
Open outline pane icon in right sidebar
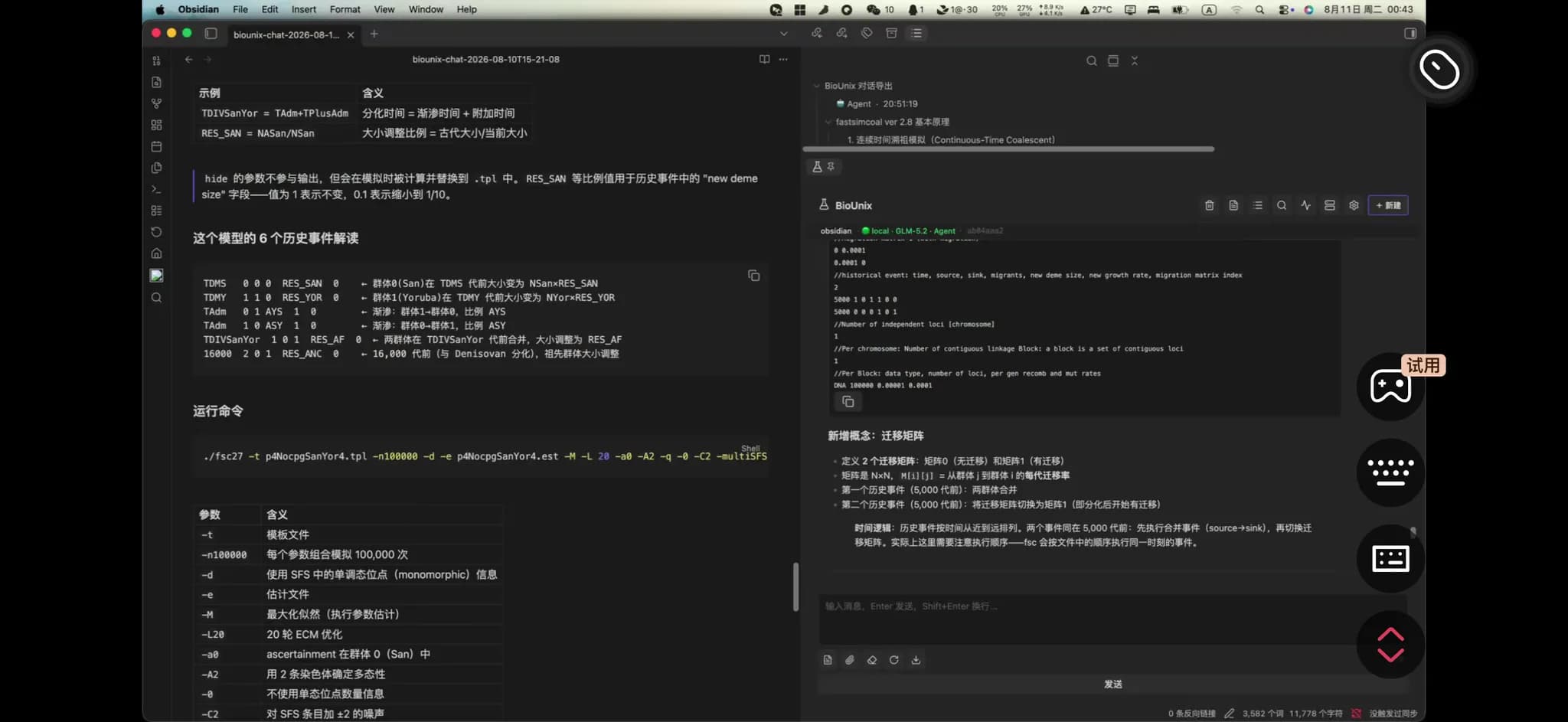tap(916, 33)
